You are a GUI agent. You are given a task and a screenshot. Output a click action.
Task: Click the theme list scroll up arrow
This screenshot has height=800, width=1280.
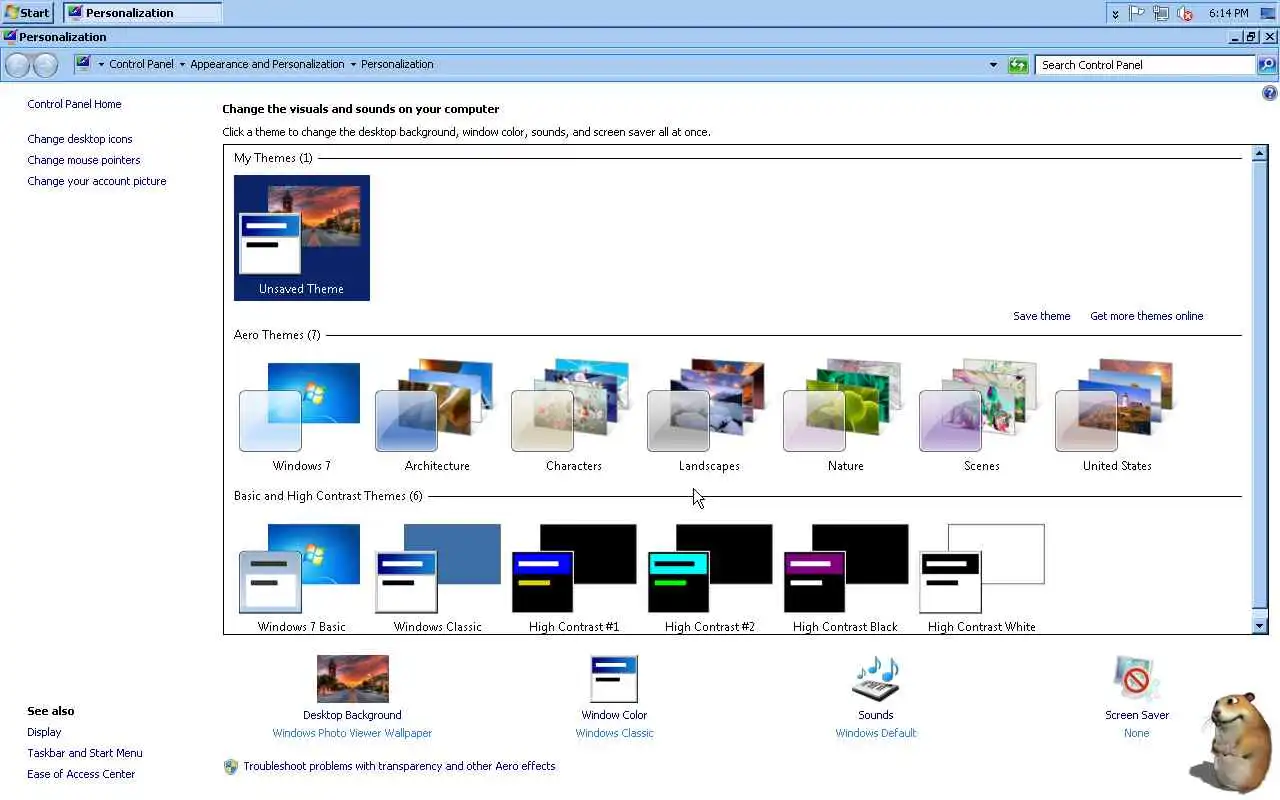pos(1260,154)
